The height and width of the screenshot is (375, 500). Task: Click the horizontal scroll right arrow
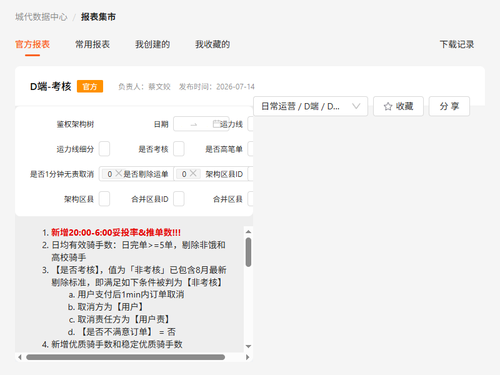click(x=247, y=357)
